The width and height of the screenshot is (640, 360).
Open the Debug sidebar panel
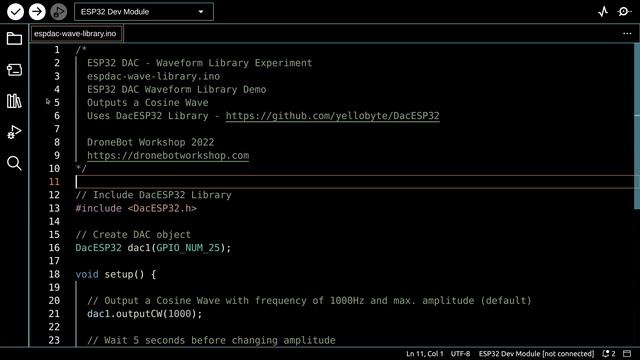click(14, 132)
